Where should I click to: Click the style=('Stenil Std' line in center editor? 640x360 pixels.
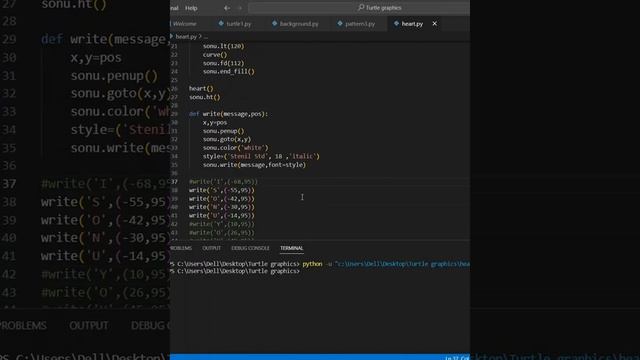[x=261, y=156]
